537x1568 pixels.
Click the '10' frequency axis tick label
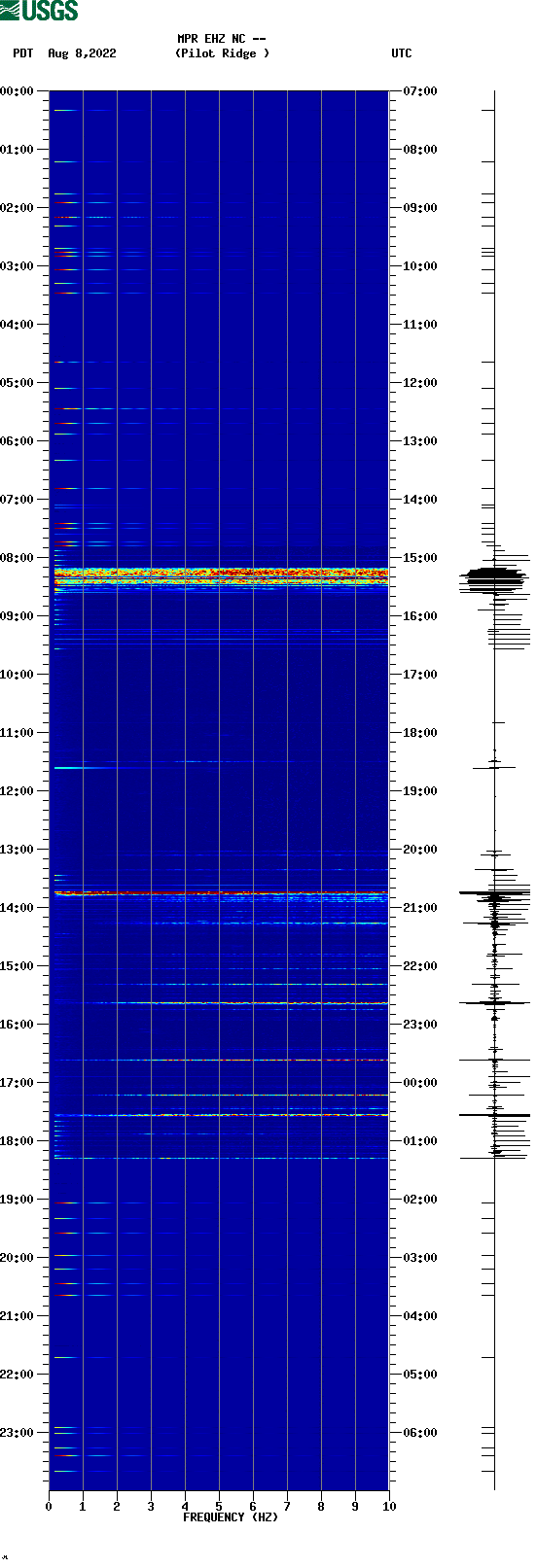(389, 1507)
